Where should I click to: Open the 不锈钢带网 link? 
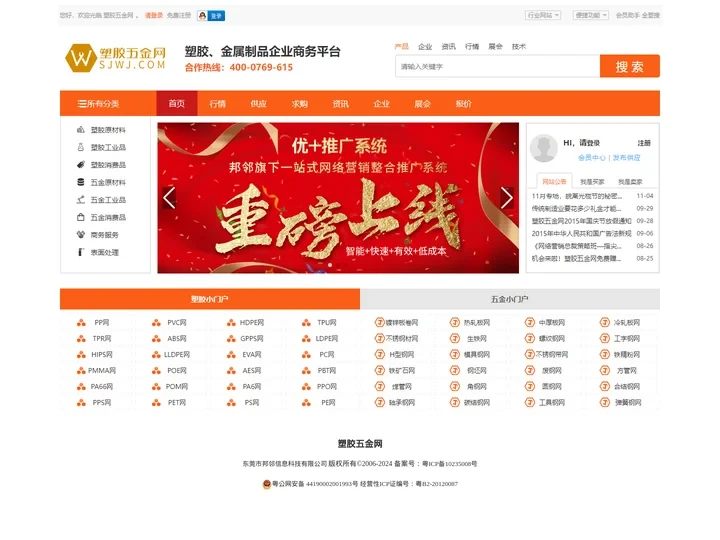[x=552, y=354]
